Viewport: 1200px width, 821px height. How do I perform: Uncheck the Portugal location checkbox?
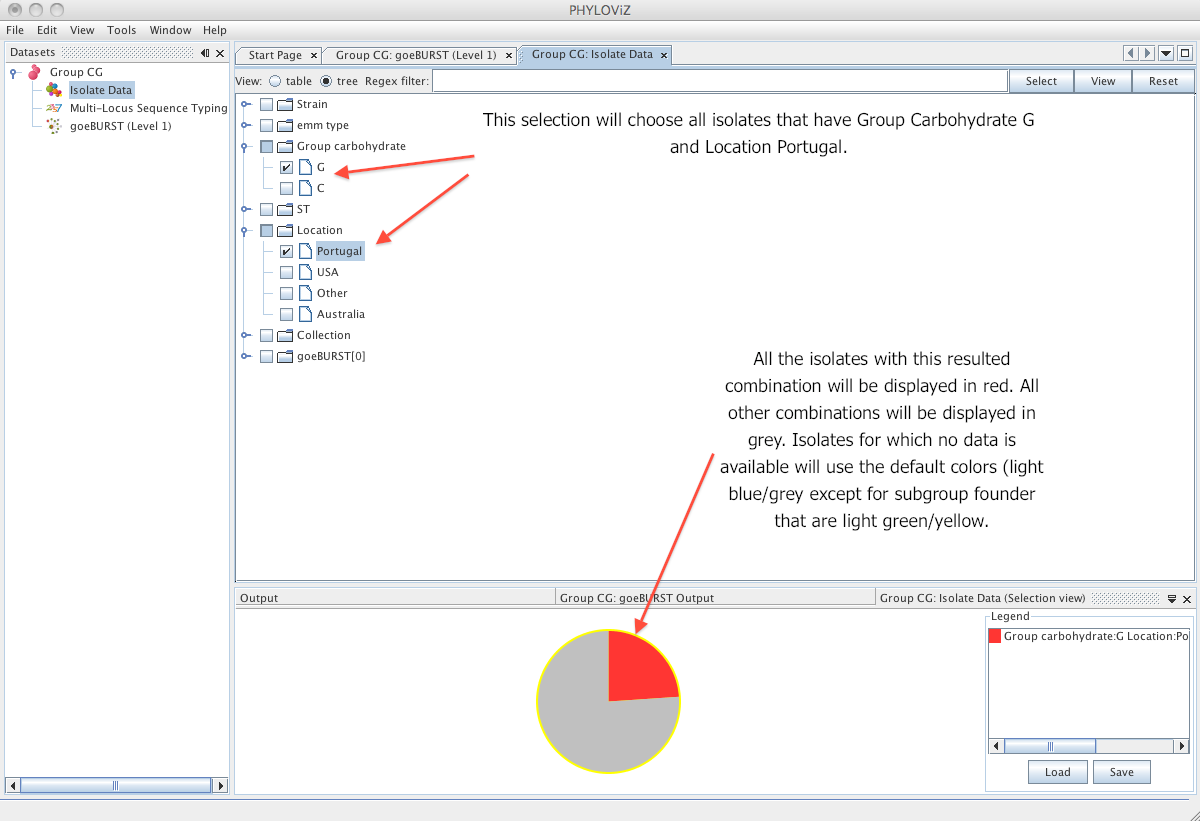(287, 251)
